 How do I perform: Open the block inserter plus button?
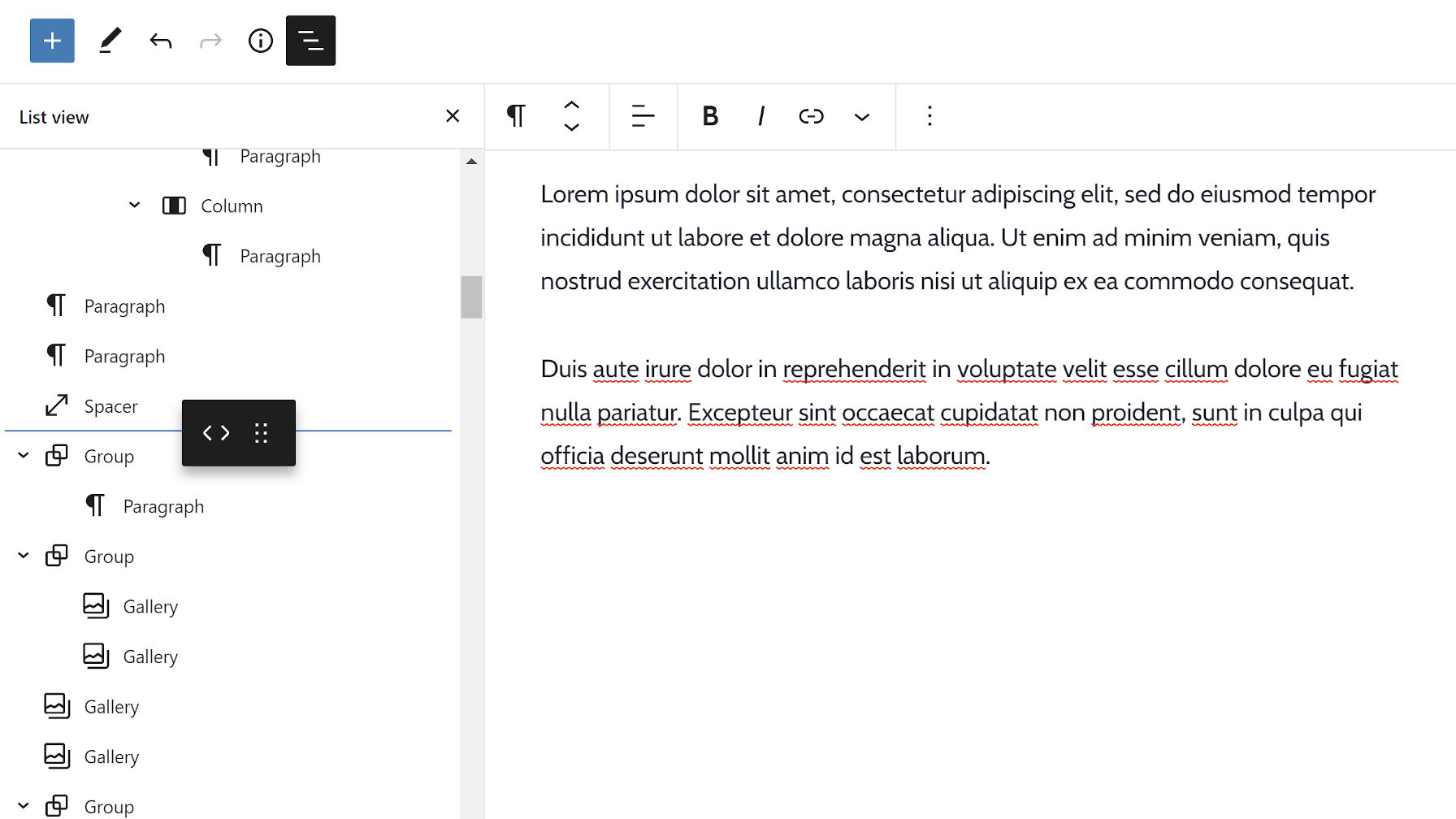coord(52,41)
